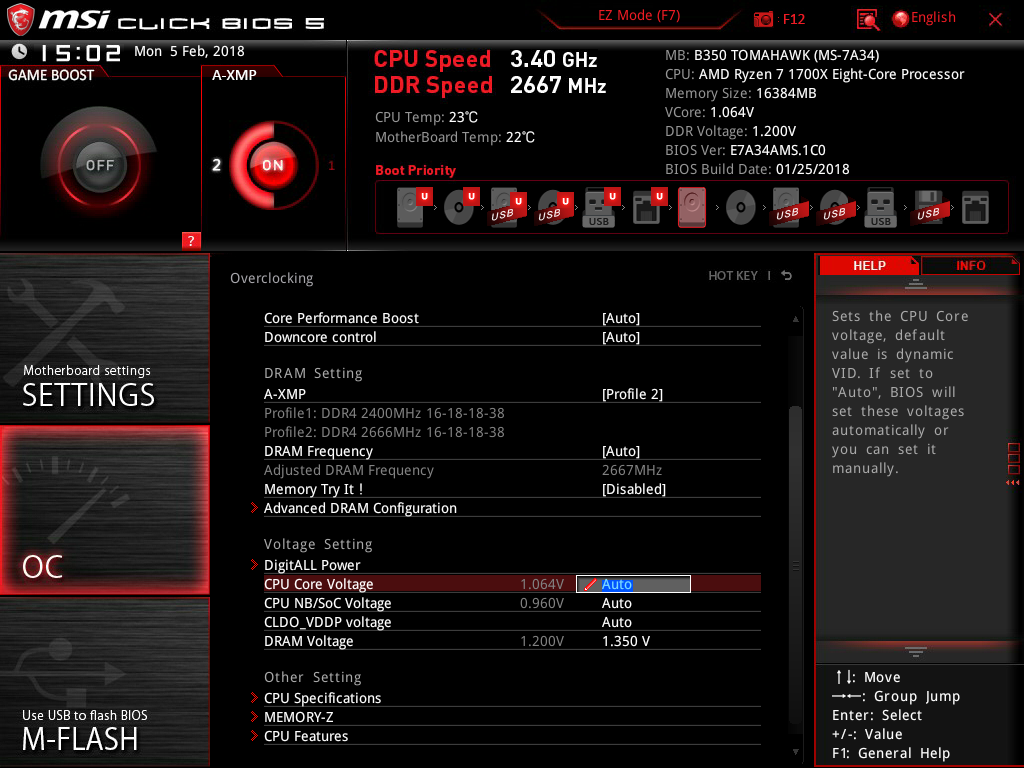
Task: Click help panel bottom collapse handle
Action: (x=916, y=651)
